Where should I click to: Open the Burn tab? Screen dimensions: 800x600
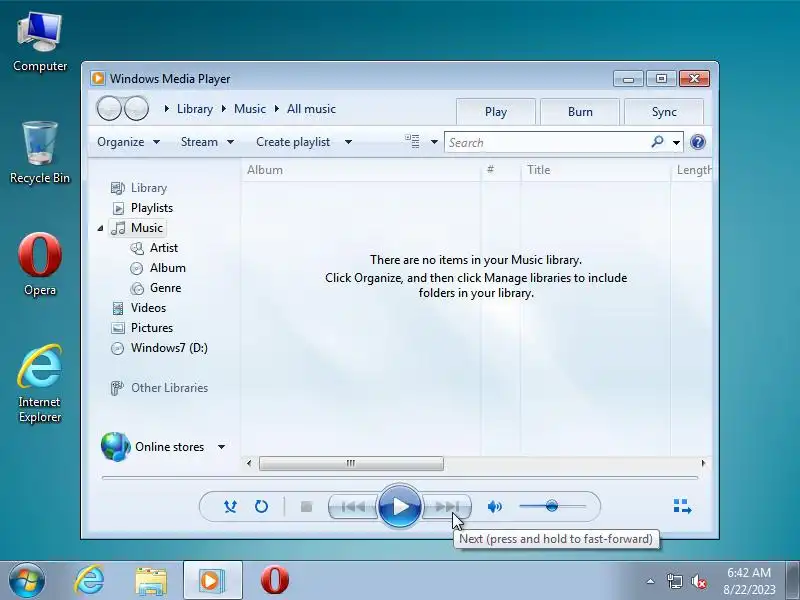(580, 112)
